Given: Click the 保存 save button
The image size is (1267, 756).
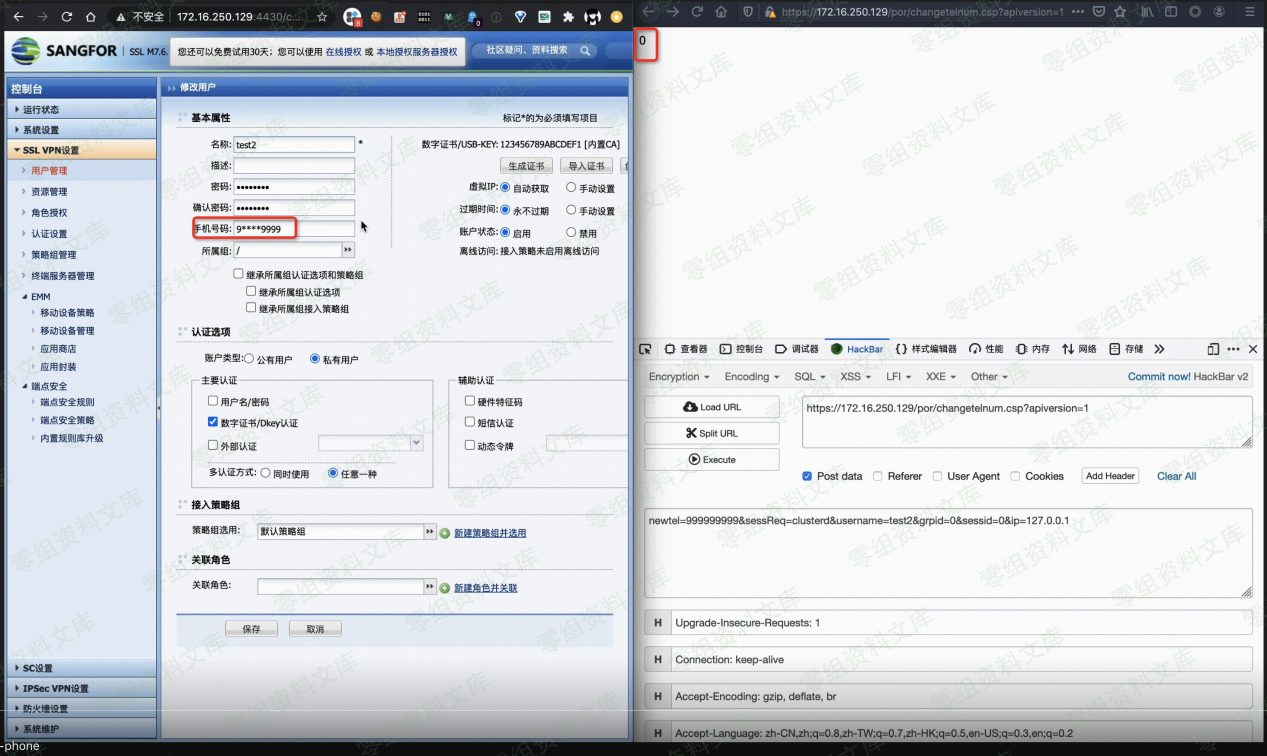Looking at the screenshot, I should [x=251, y=629].
